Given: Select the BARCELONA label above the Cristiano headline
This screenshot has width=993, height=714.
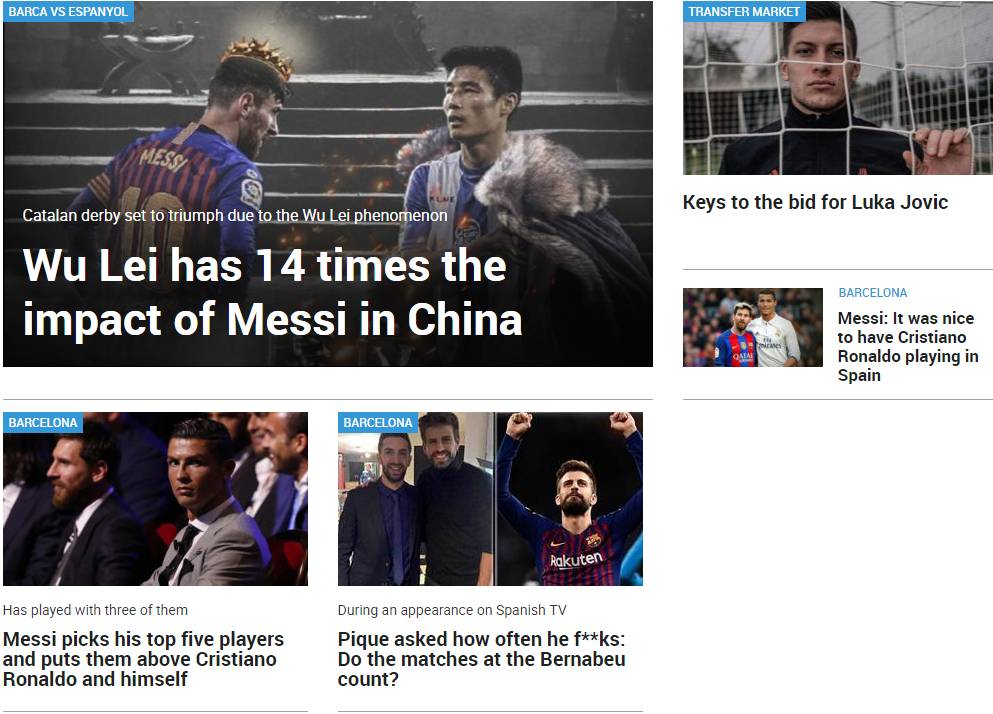Looking at the screenshot, I should 873,293.
